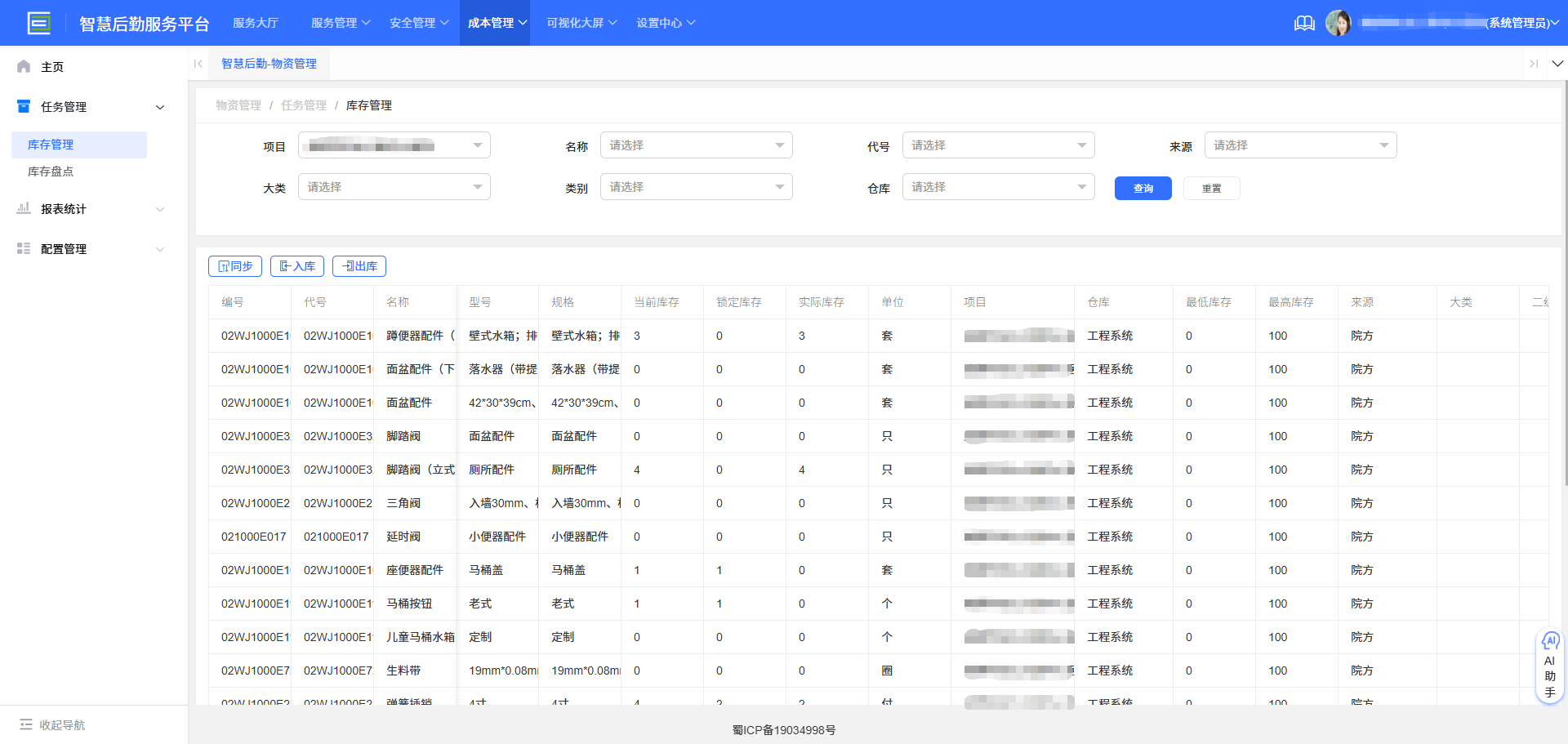Image resolution: width=1568 pixels, height=744 pixels.
Task: Click the 重置 reset button
Action: tap(1211, 188)
